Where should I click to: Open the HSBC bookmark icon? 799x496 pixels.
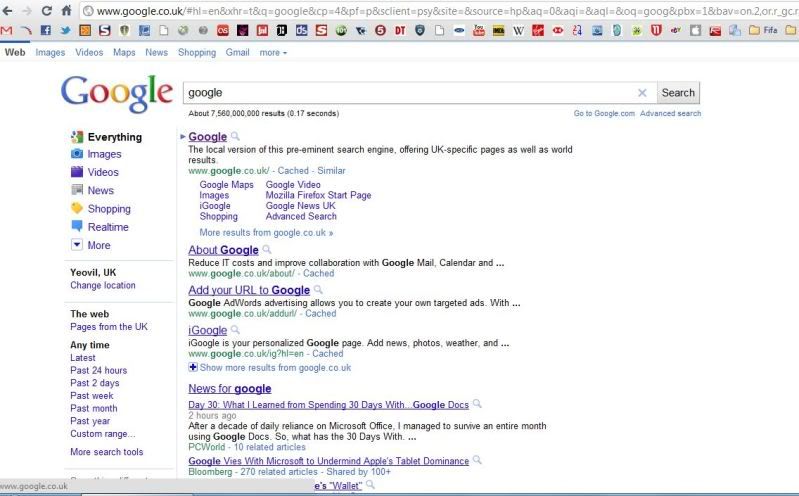pyautogui.click(x=558, y=31)
